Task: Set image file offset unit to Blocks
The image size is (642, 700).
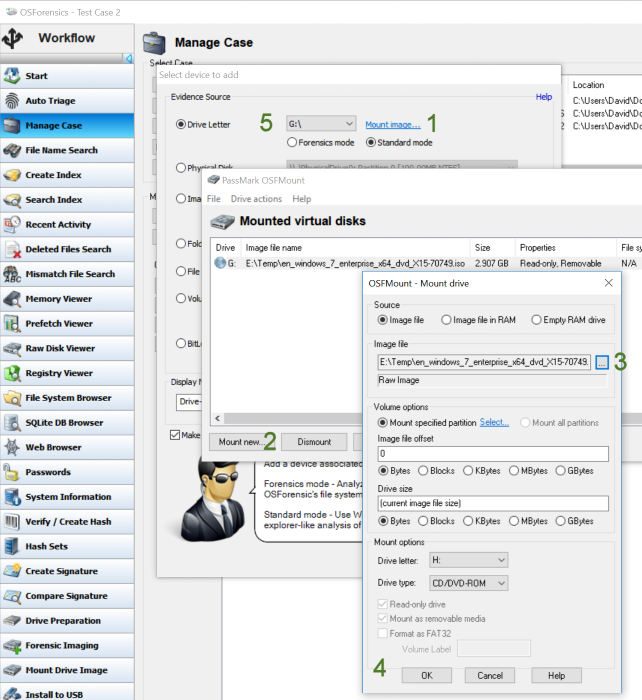Action: (x=423, y=471)
